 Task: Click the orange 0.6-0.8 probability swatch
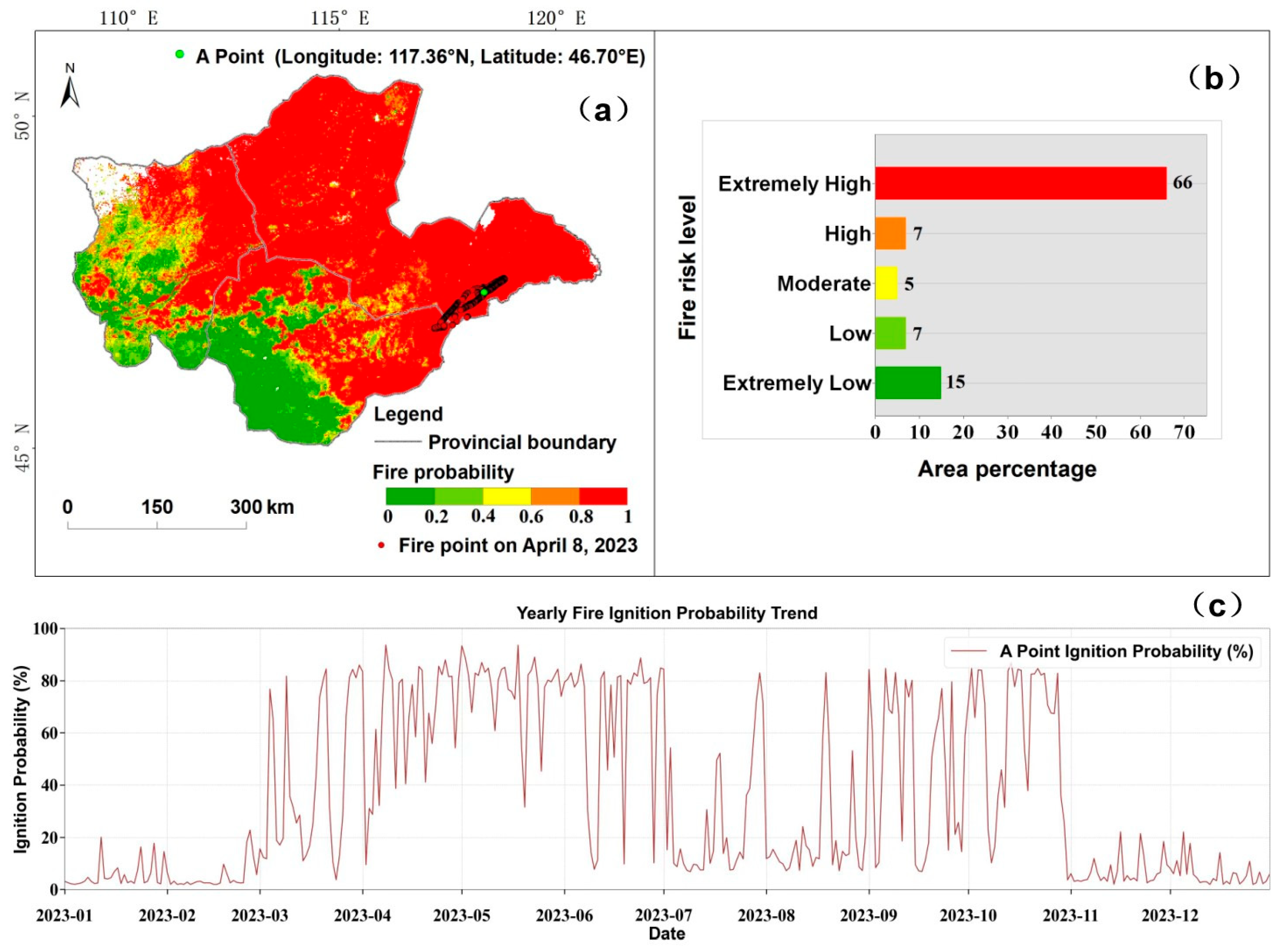(x=555, y=496)
